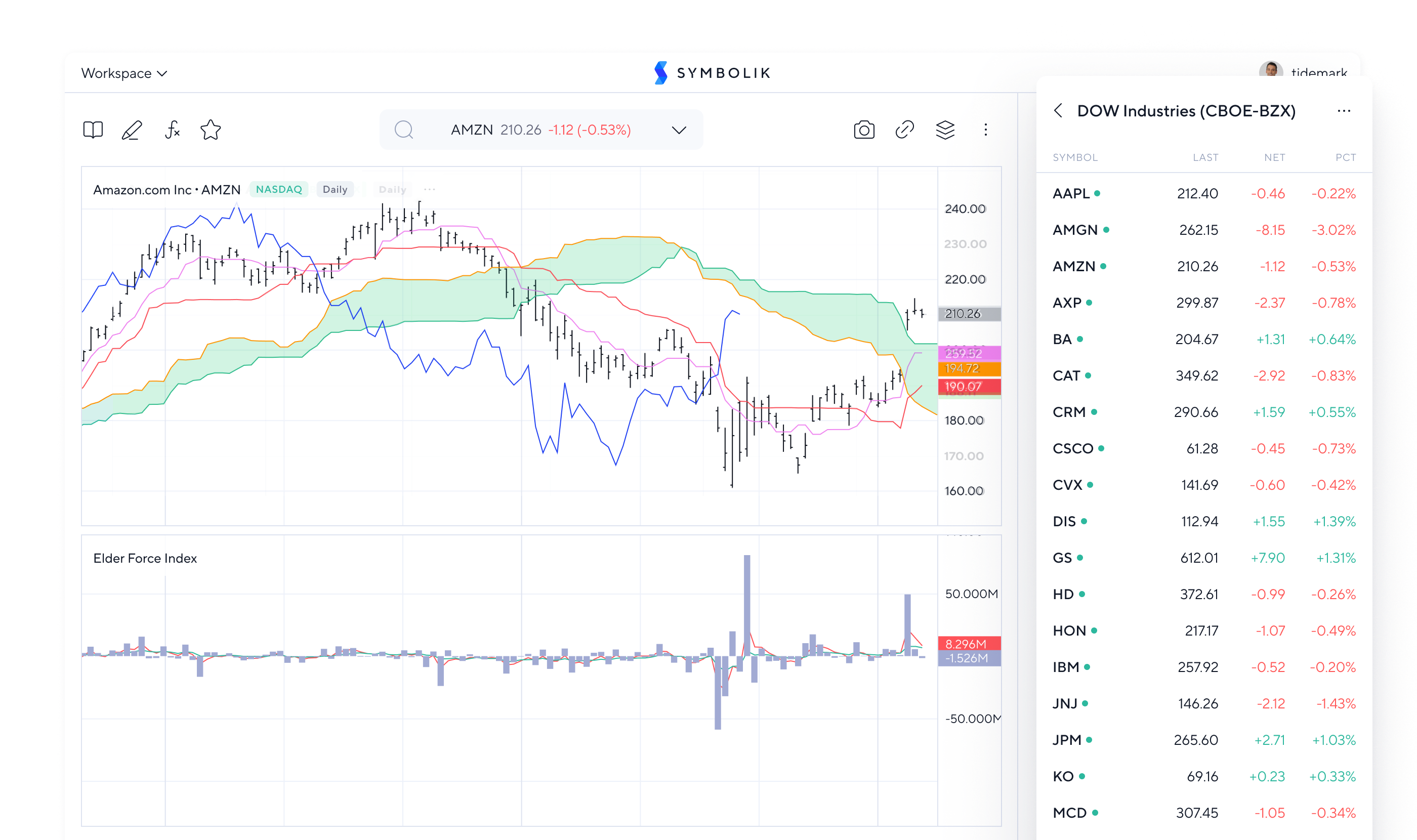The width and height of the screenshot is (1417, 840).
Task: Select the pencil drawing tool
Action: (x=132, y=130)
